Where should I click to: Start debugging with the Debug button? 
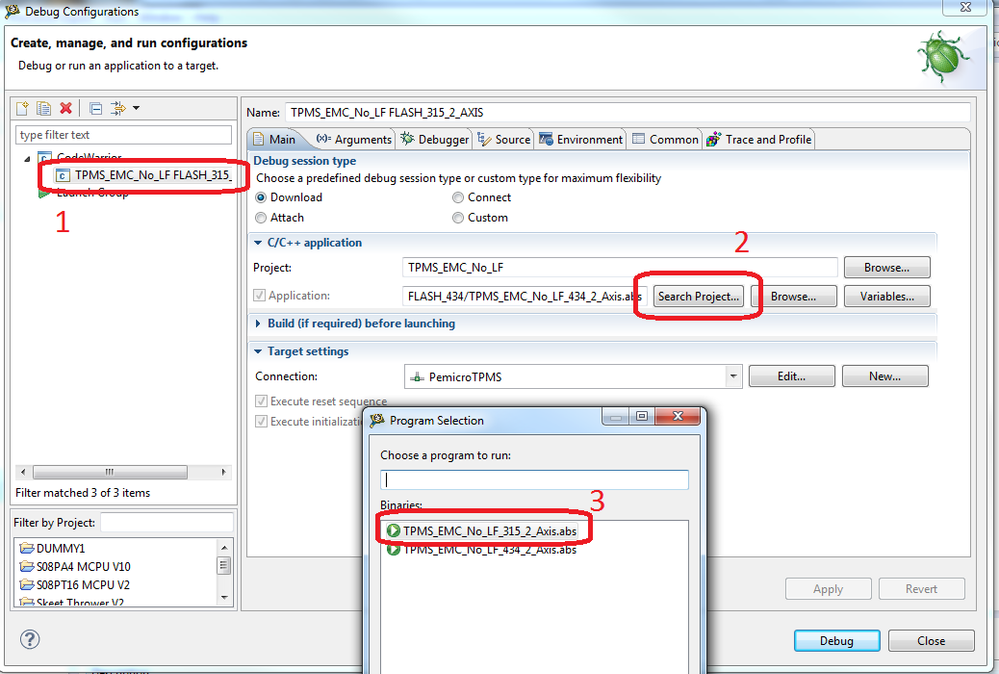(x=837, y=641)
